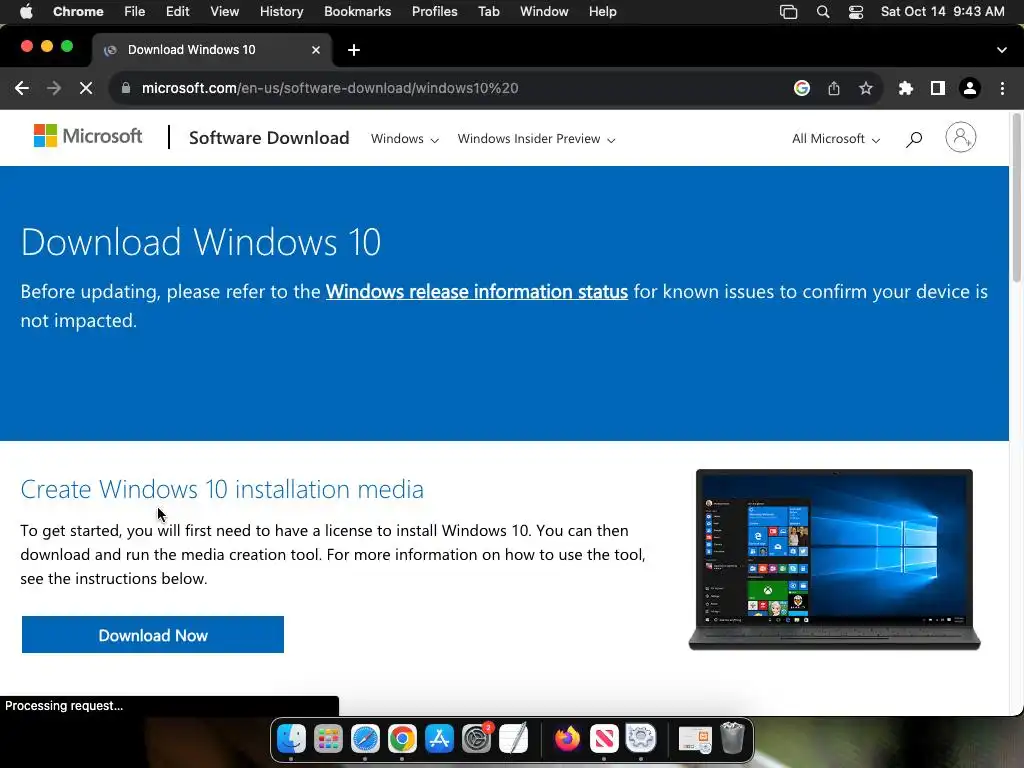
Task: Open Safari from the Dock
Action: click(365, 739)
